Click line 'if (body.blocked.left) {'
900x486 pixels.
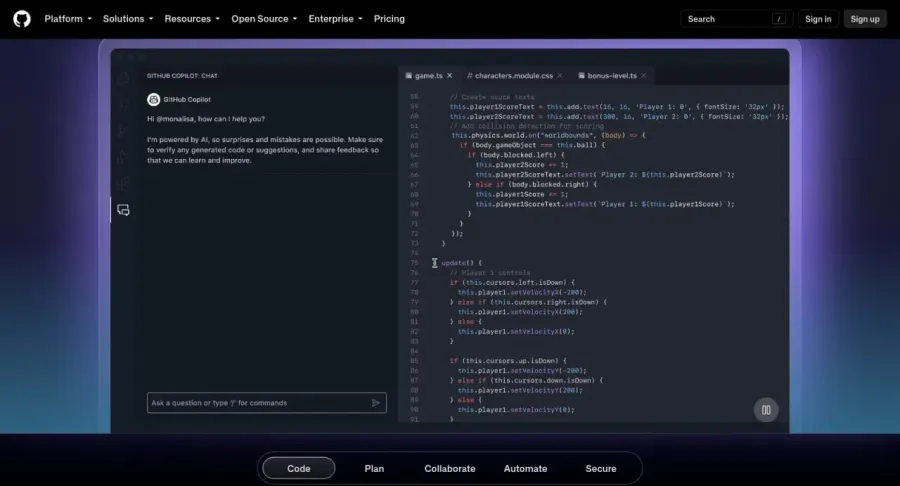[515, 155]
